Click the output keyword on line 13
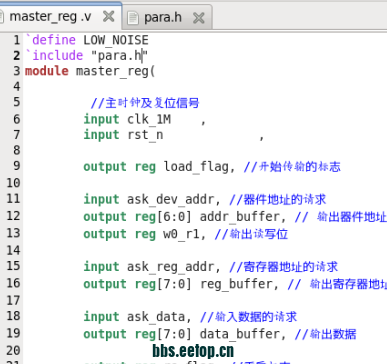Screen dimensions: 387x364 [x=105, y=234]
